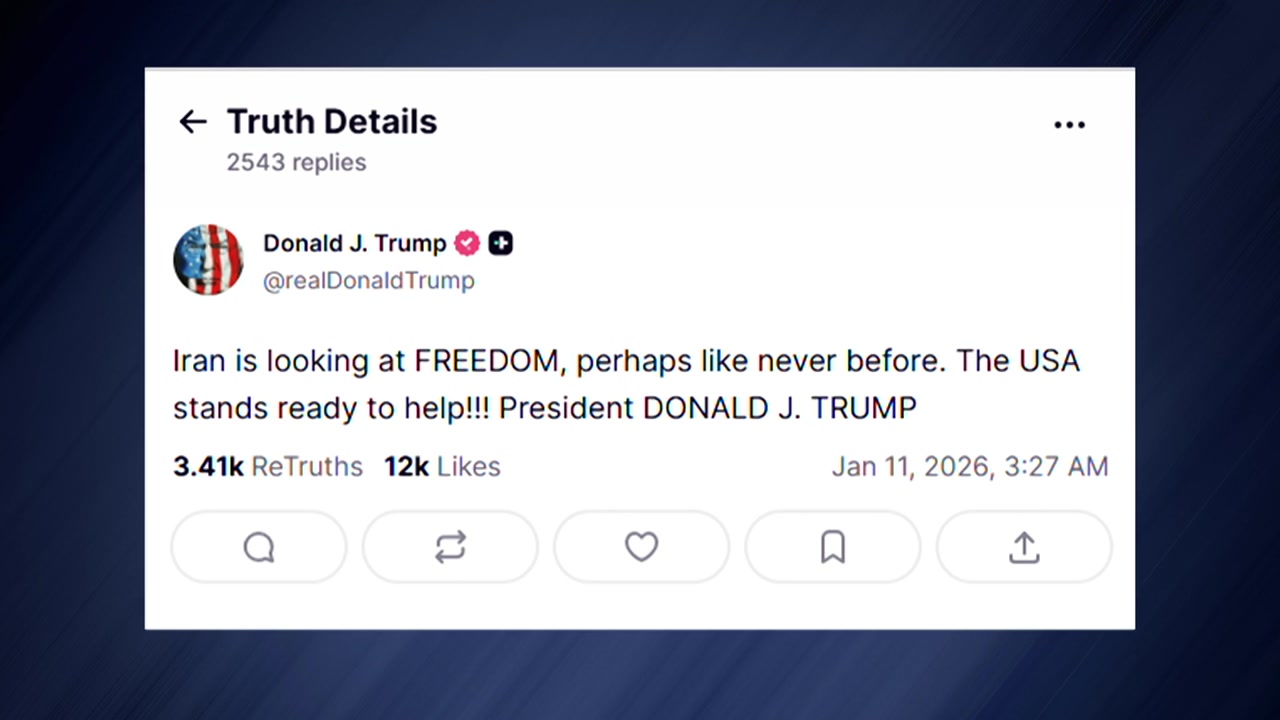Share the post via upload arrow icon
The image size is (1280, 720).
(x=1023, y=547)
